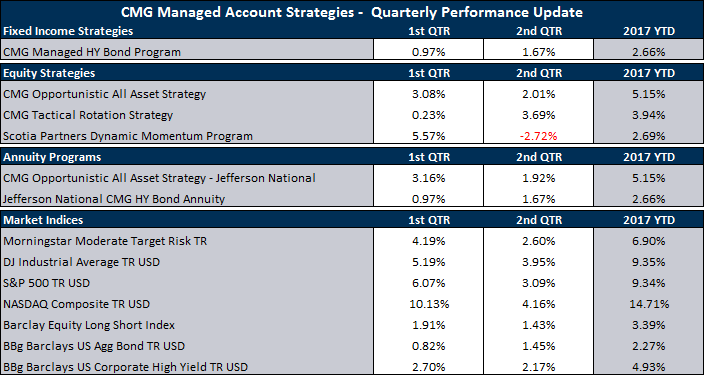Select the Fixed Income Strategies header

tap(68, 31)
